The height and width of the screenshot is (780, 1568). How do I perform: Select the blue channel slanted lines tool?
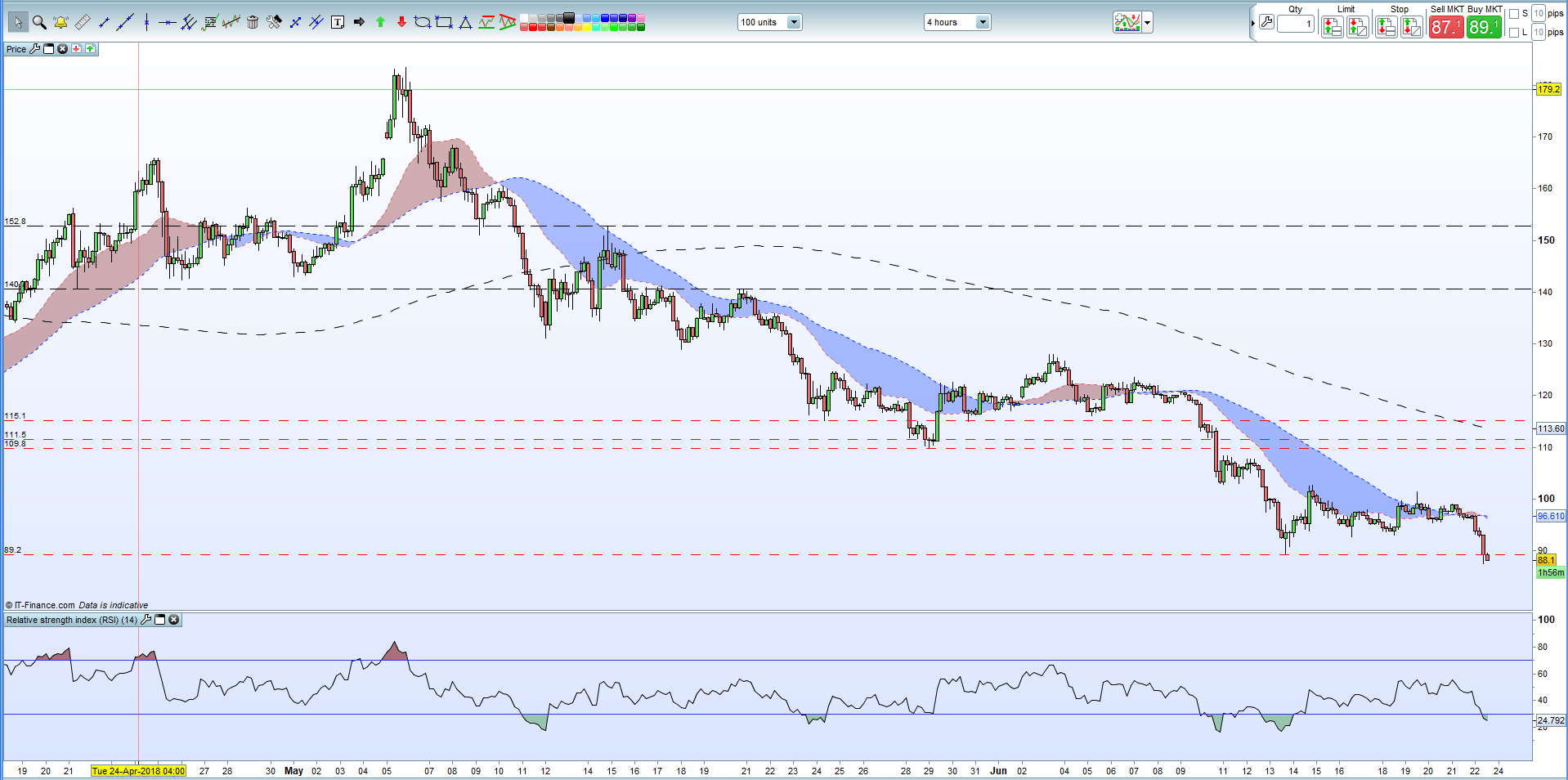[x=316, y=22]
